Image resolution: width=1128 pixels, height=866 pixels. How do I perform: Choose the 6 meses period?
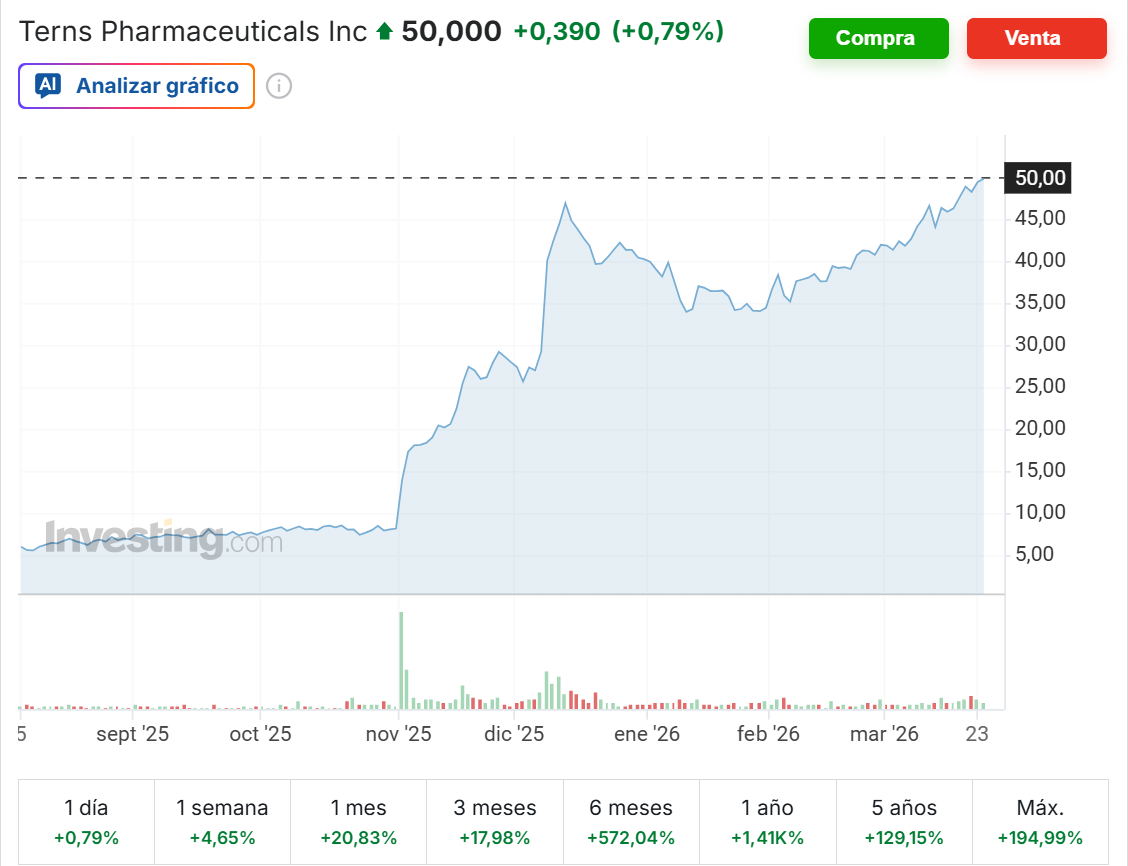click(x=631, y=822)
